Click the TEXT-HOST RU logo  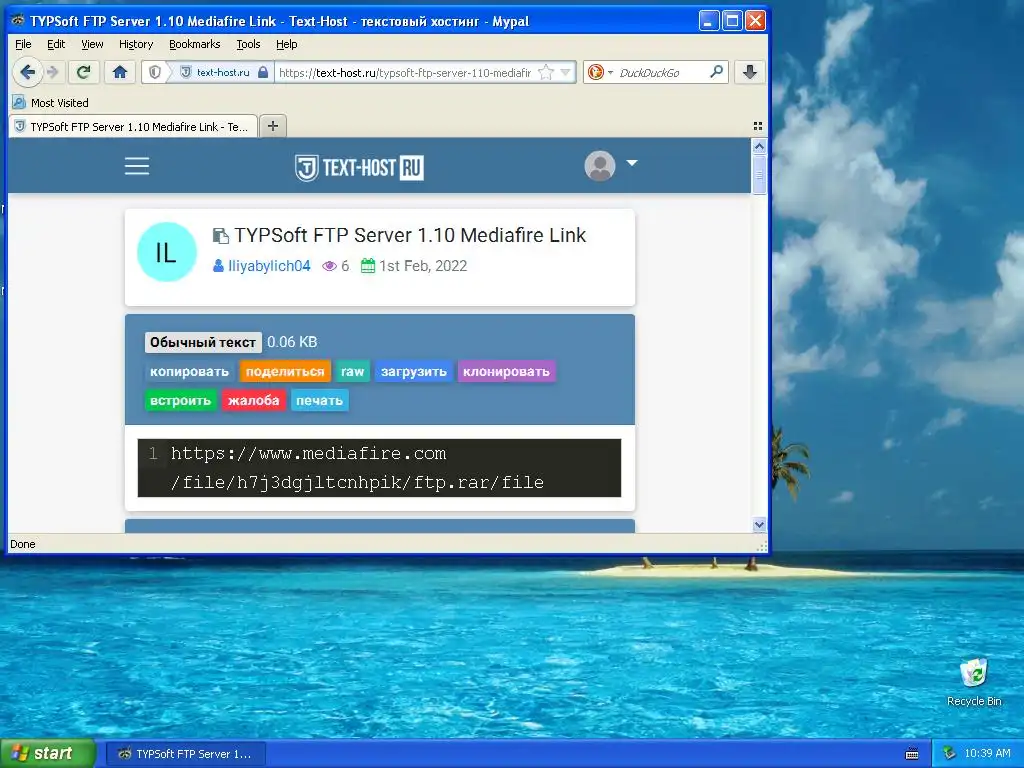pos(359,167)
